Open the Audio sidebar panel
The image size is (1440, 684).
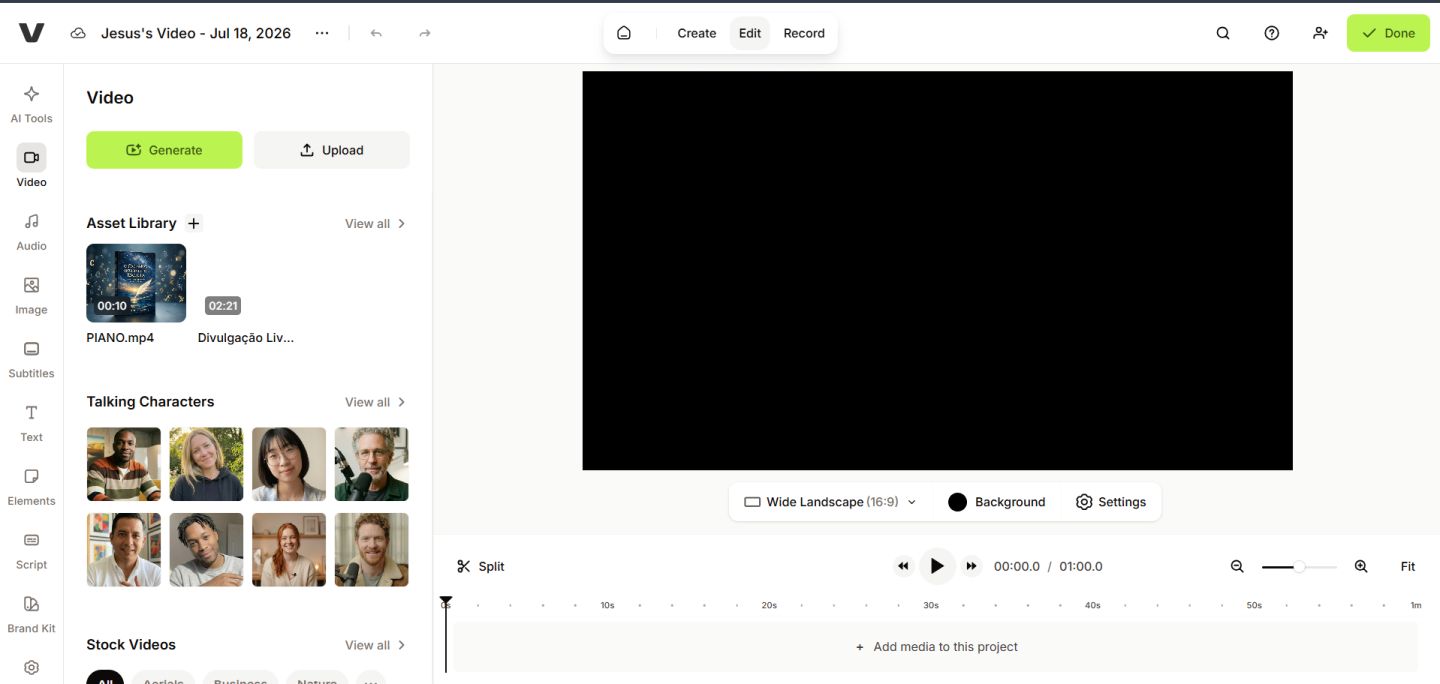[31, 231]
